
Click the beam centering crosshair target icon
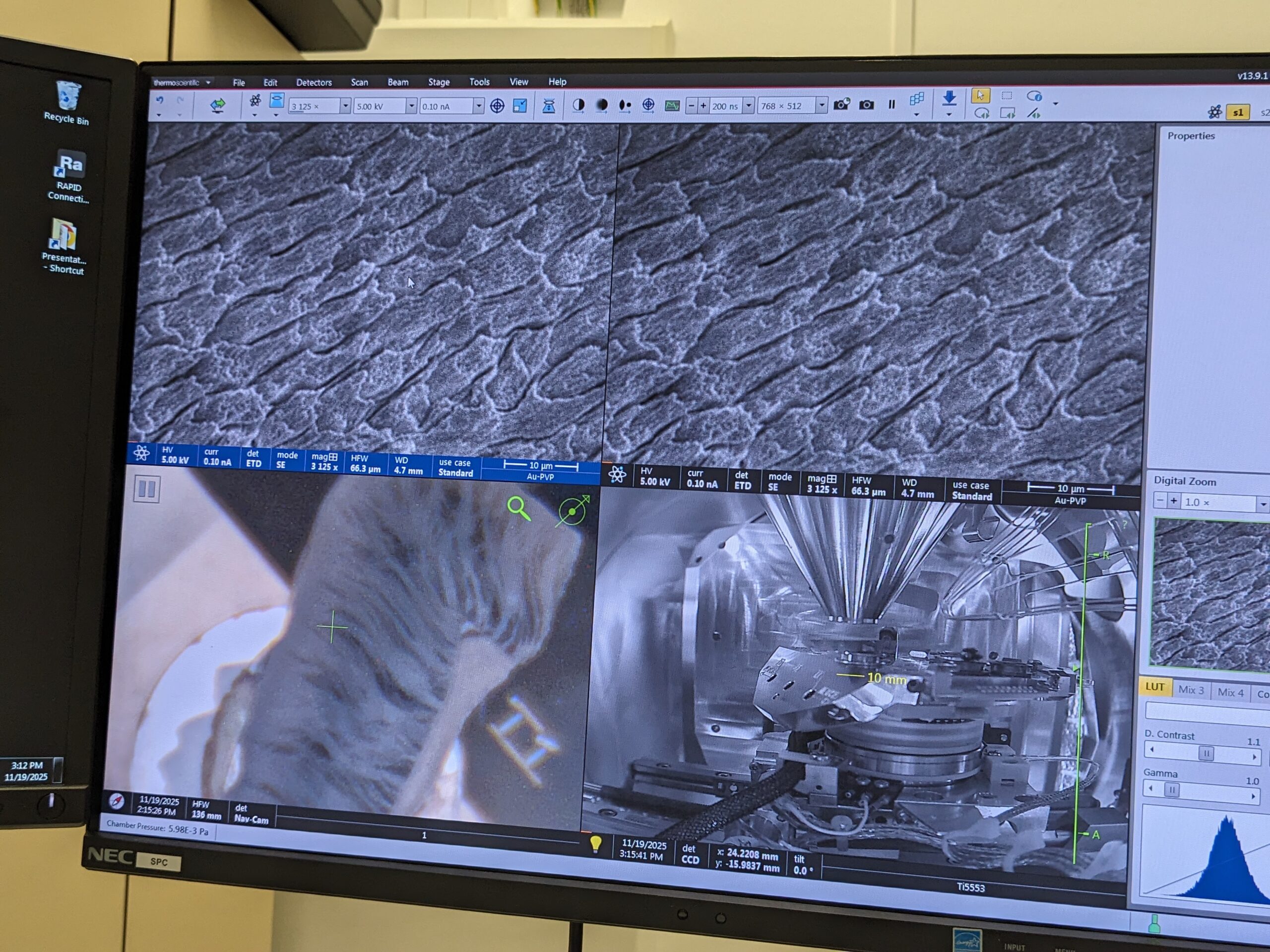click(497, 106)
